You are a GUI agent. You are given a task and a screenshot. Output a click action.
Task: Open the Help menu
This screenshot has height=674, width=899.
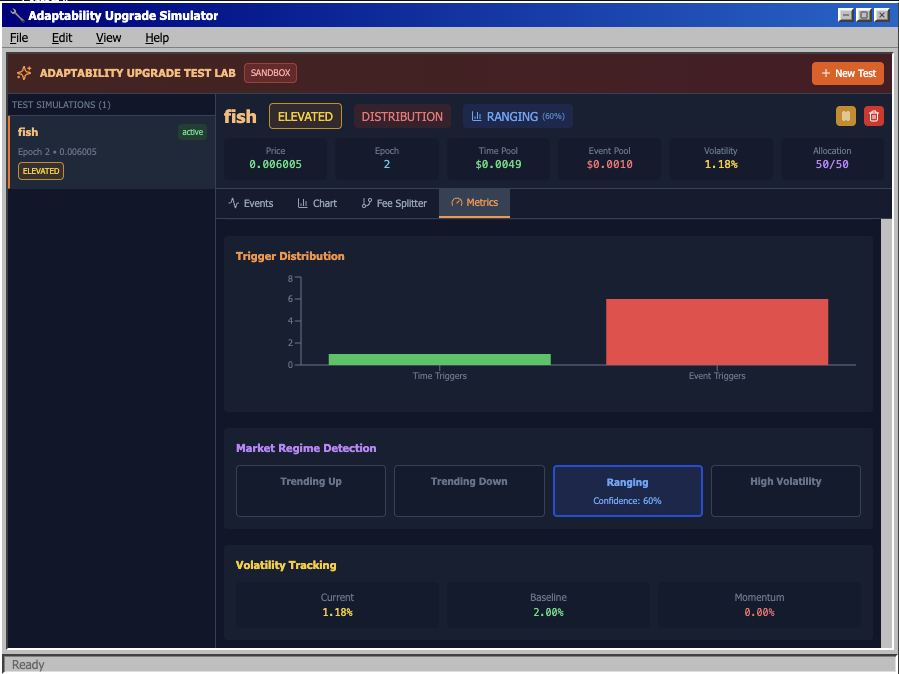pos(157,37)
